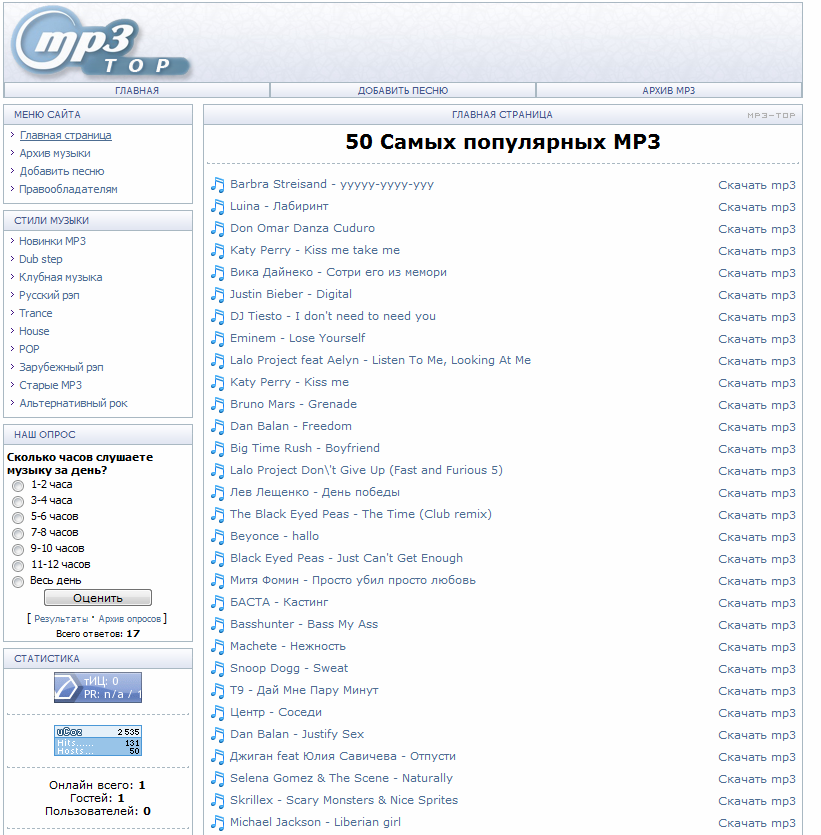Open the 'Старые MP3' style link
This screenshot has height=835, width=821.
point(51,385)
